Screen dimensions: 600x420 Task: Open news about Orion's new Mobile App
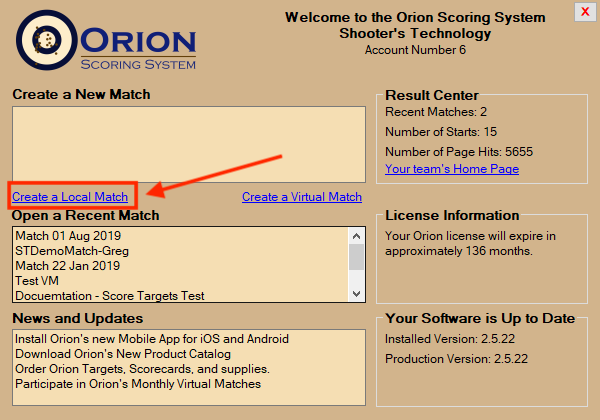coord(152,338)
